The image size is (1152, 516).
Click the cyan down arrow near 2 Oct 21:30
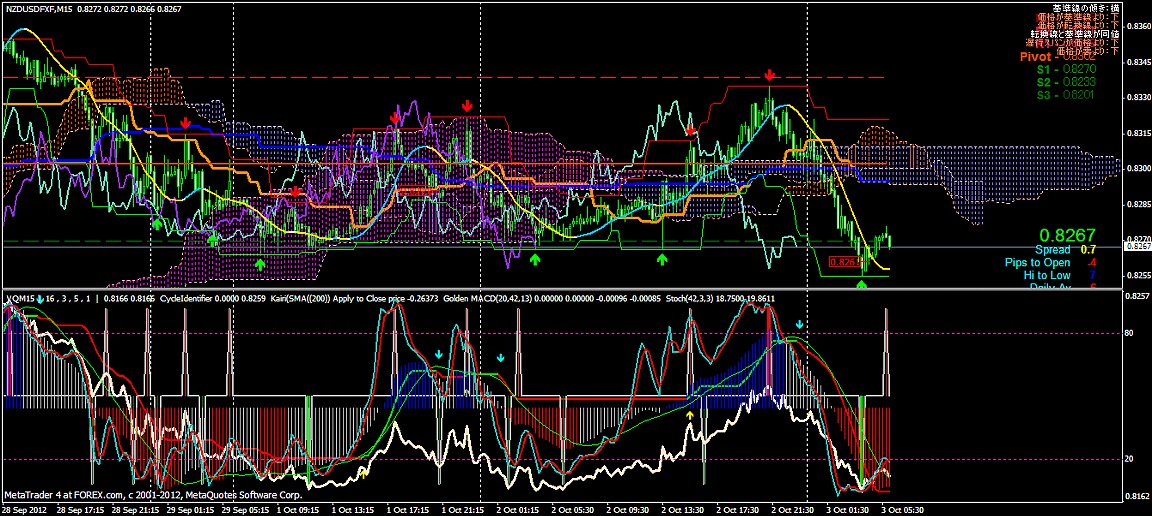click(x=799, y=325)
